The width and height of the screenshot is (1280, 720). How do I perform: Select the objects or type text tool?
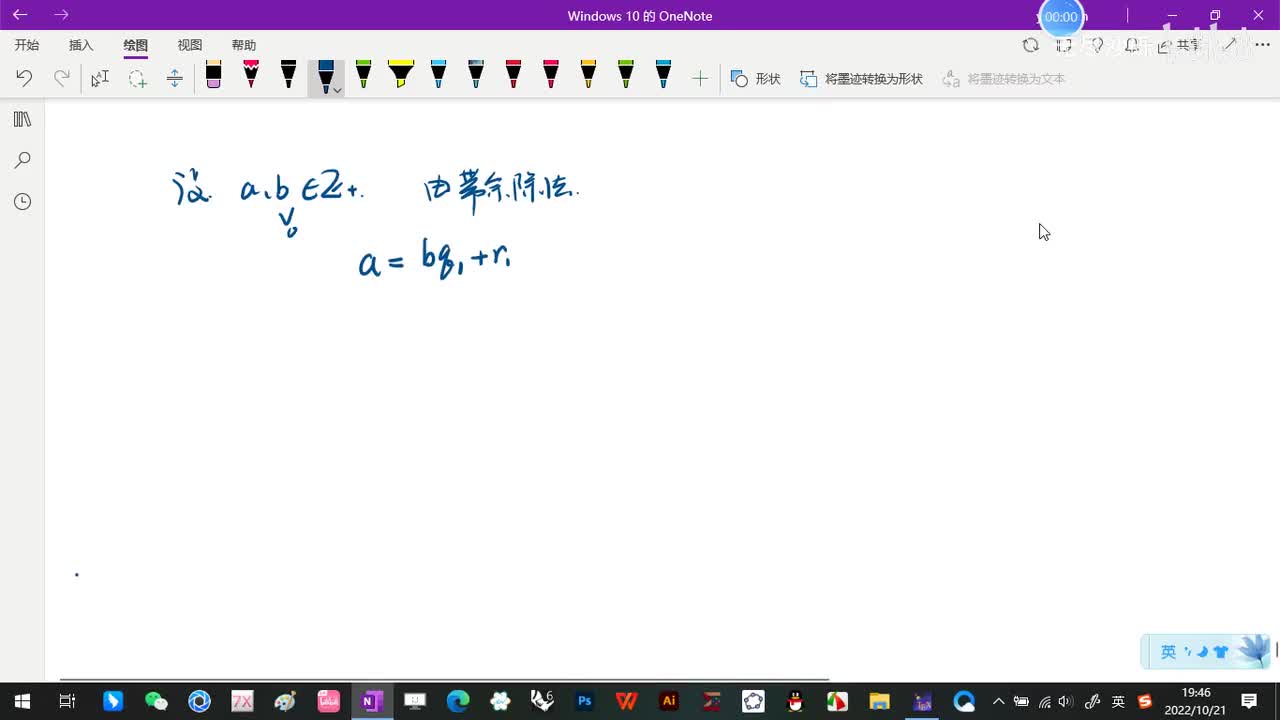[100, 78]
